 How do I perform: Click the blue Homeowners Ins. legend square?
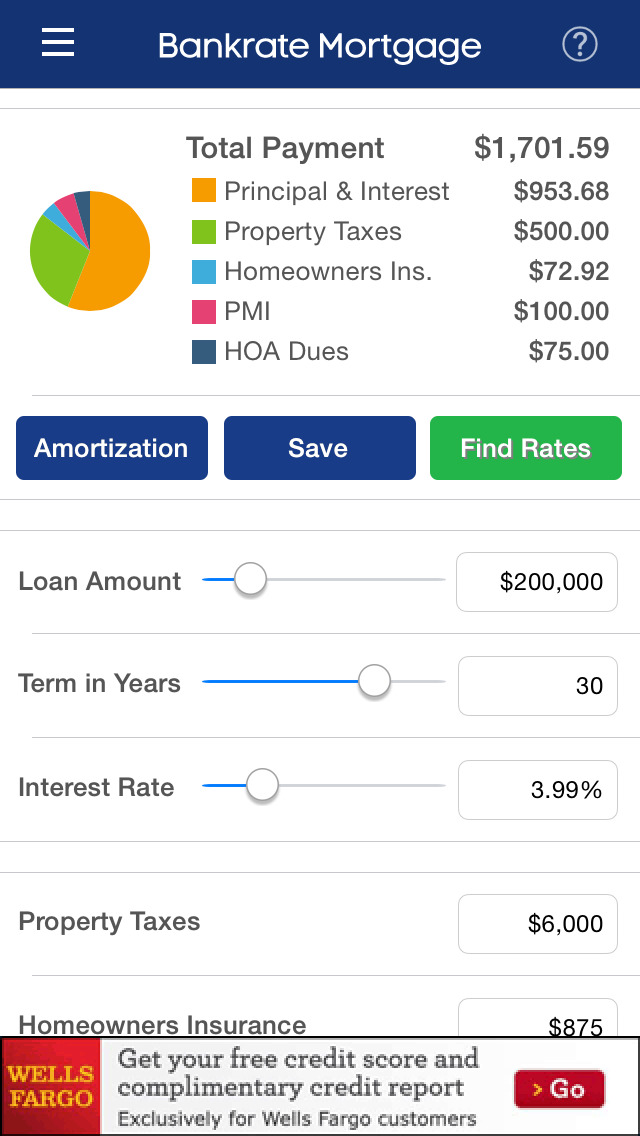pos(203,271)
